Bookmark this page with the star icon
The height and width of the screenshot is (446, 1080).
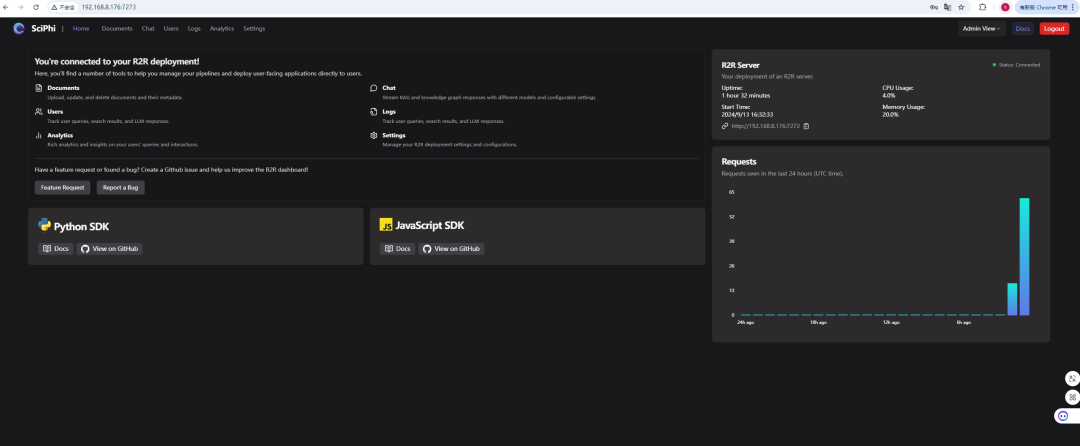(960, 7)
